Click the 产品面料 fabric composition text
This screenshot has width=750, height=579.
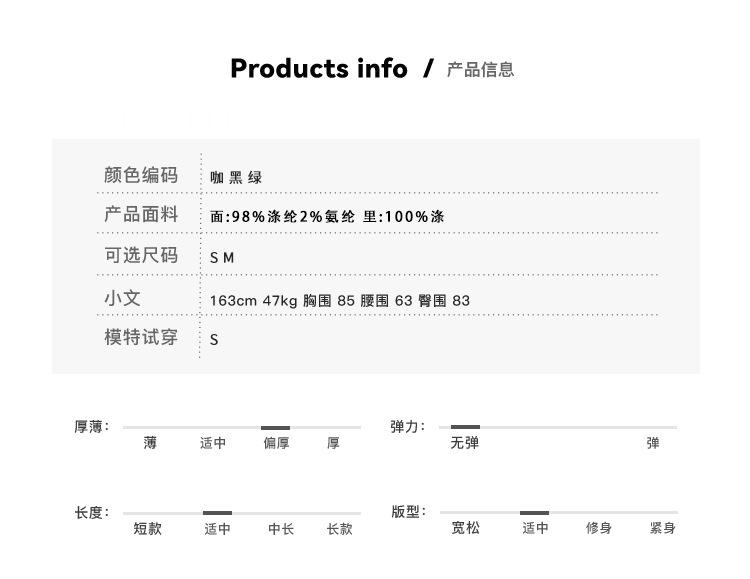327,216
